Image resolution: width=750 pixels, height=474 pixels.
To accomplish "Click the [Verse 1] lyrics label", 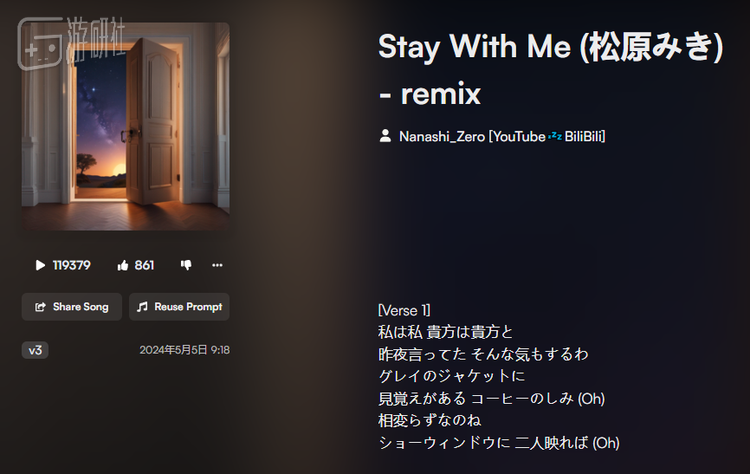I will [x=404, y=310].
